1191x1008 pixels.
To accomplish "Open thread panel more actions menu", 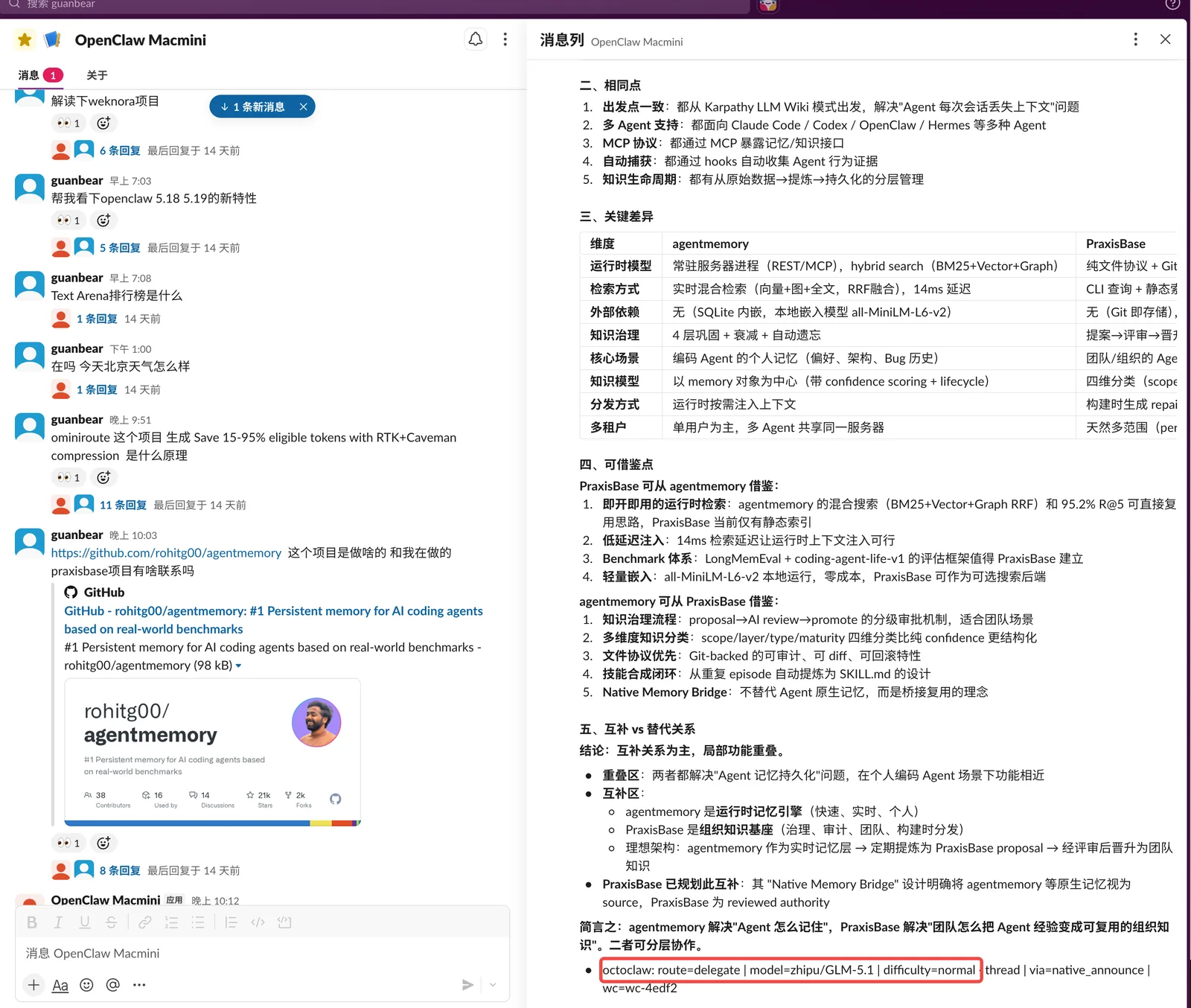I will point(1135,39).
